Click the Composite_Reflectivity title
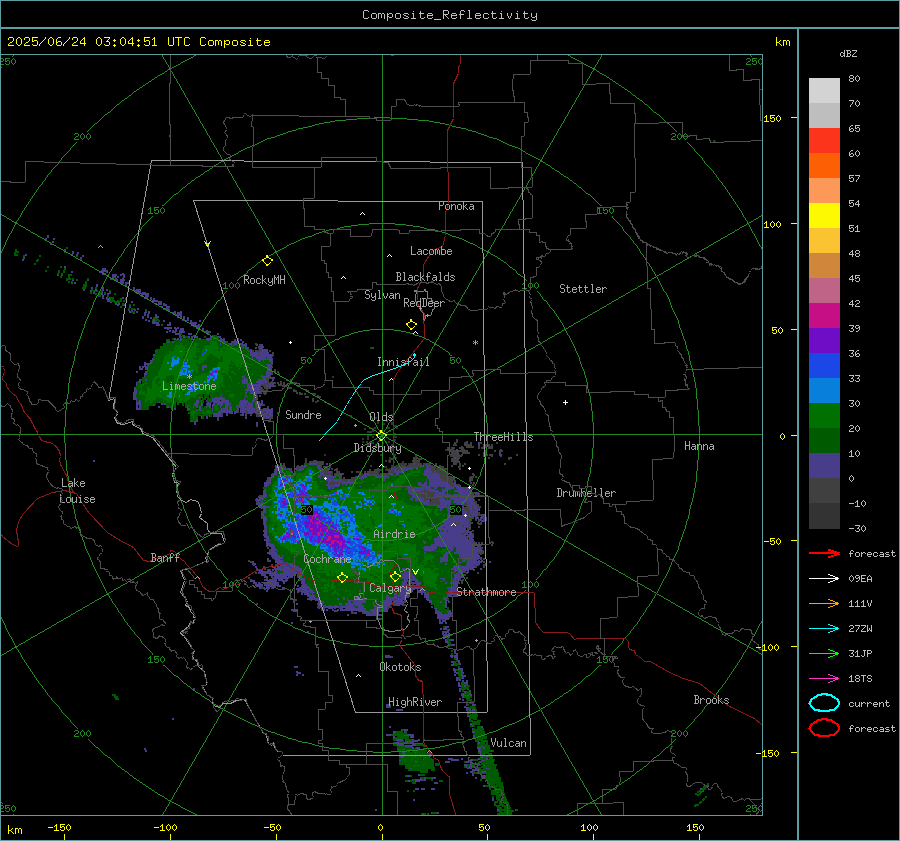 click(450, 15)
